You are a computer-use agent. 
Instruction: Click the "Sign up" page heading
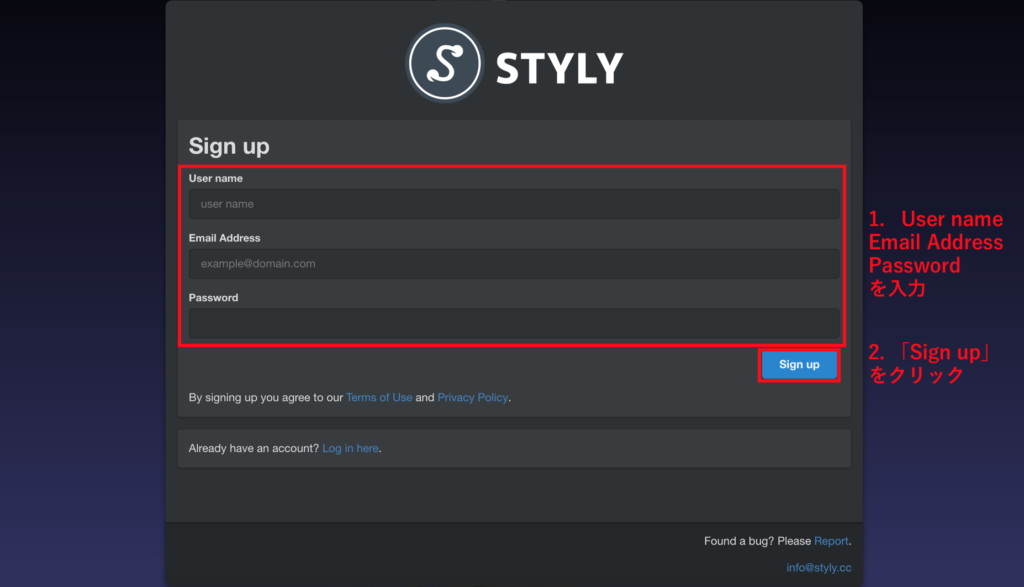(229, 146)
